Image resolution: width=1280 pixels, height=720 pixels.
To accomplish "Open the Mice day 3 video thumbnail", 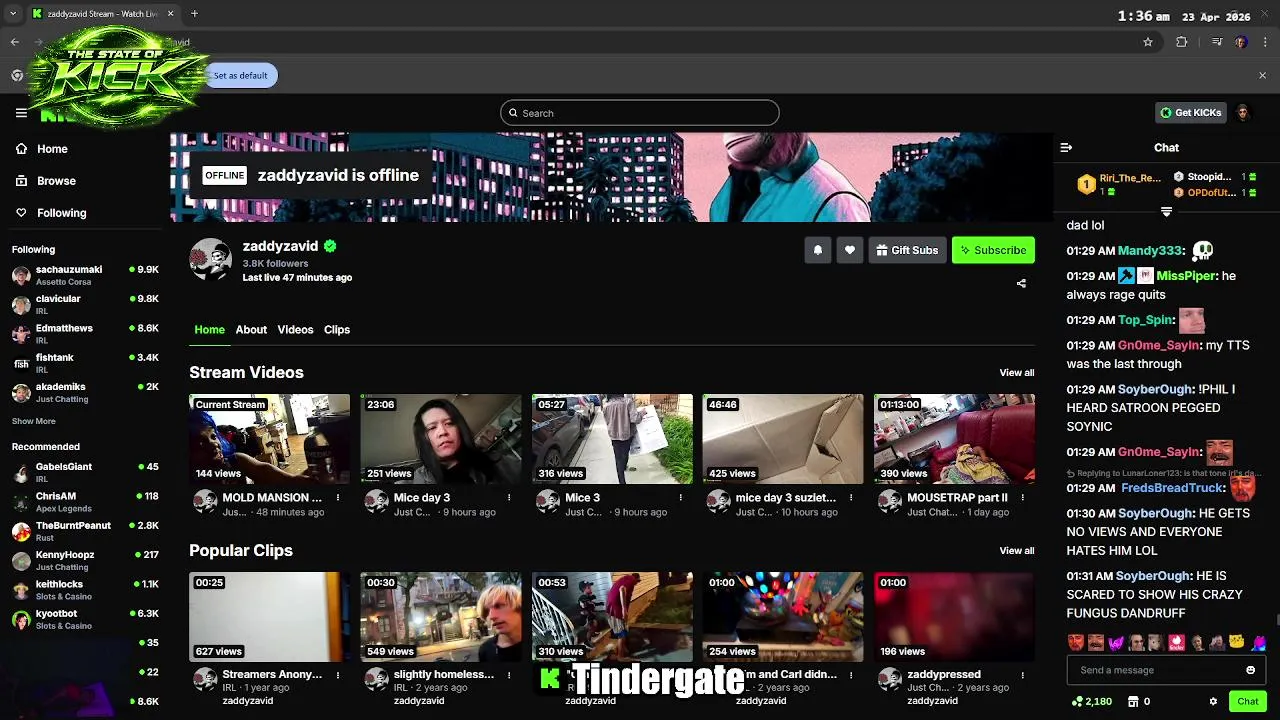I will 441,439.
